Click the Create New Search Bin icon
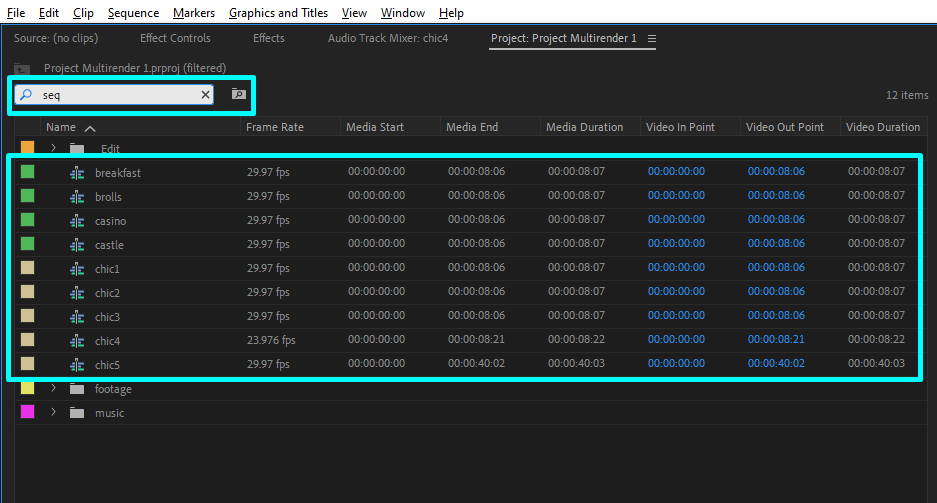The height and width of the screenshot is (503, 937). pyautogui.click(x=238, y=94)
